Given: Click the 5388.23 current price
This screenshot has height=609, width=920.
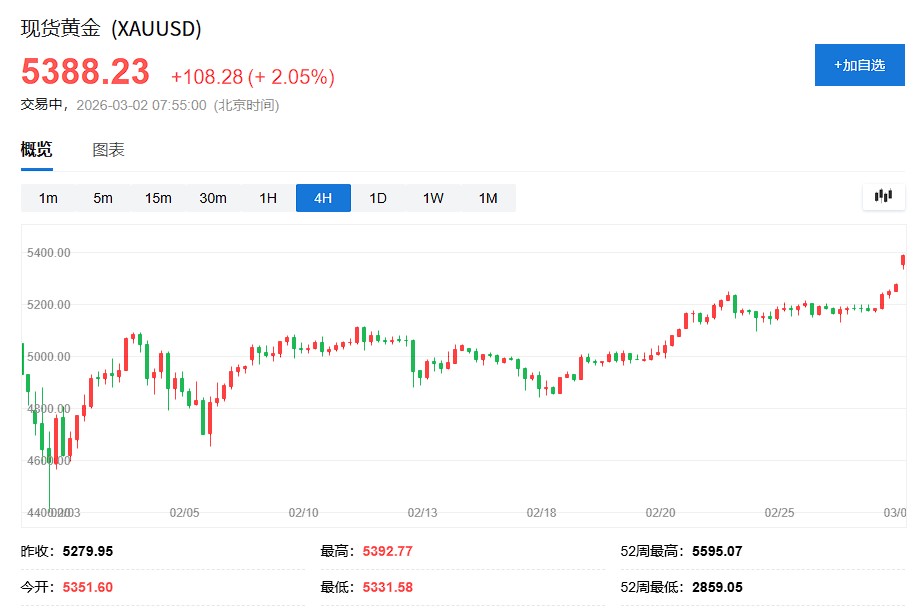Looking at the screenshot, I should click(86, 72).
